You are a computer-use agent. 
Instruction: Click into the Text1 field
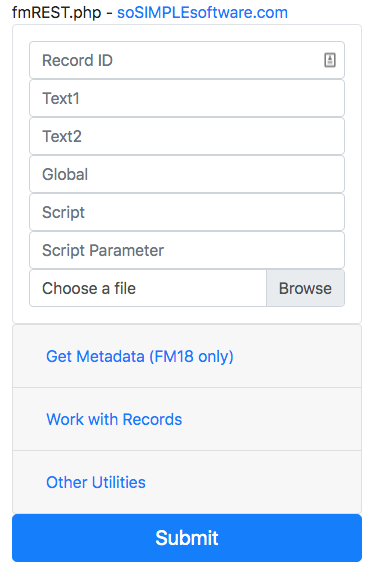click(187, 98)
